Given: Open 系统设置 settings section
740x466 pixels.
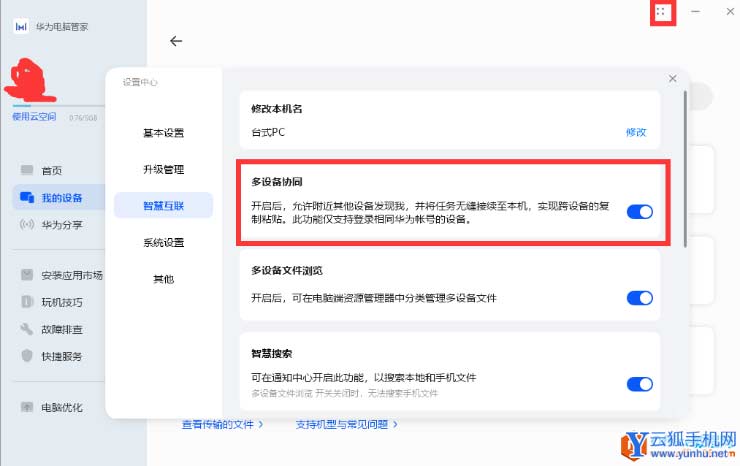Looking at the screenshot, I should coord(163,242).
